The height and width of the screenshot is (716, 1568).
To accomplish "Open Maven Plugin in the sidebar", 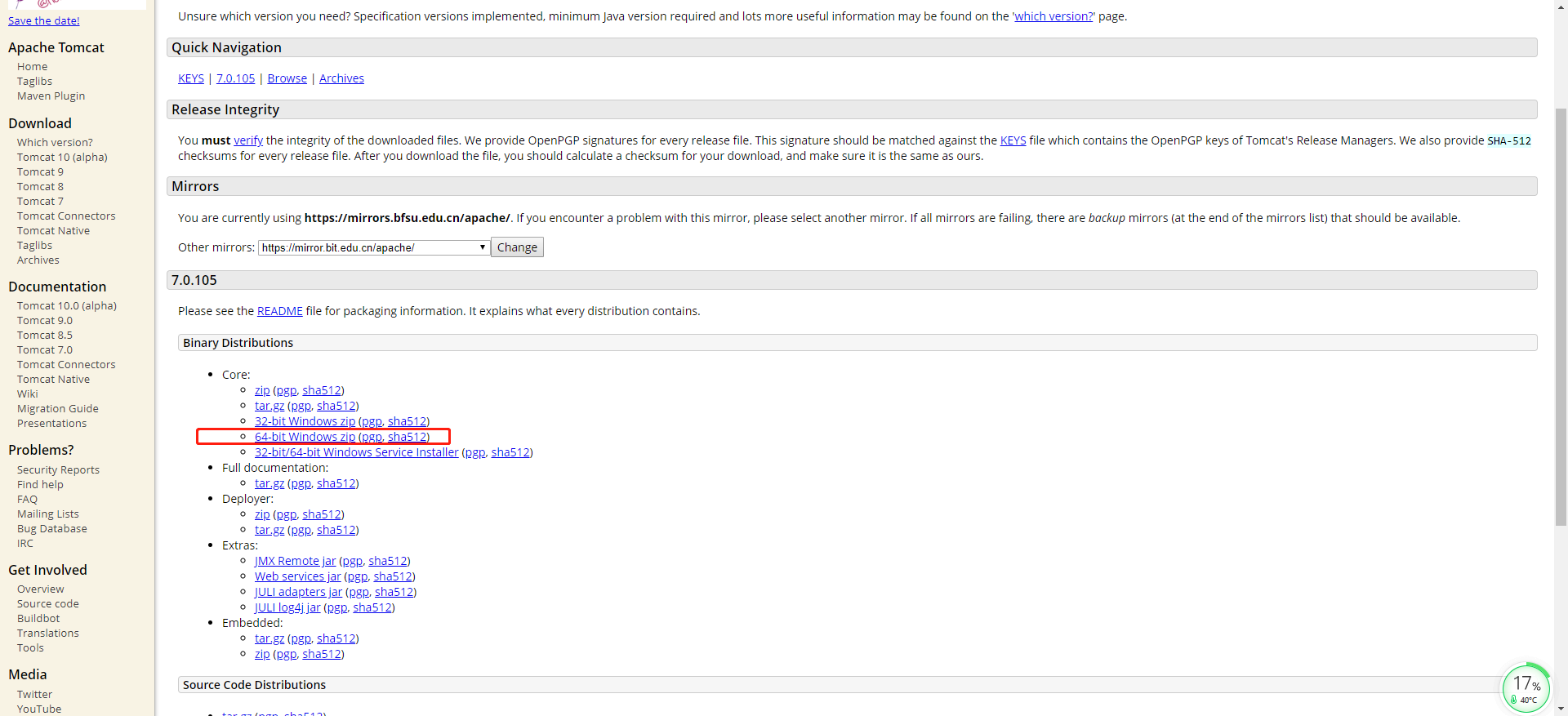I will click(x=51, y=96).
